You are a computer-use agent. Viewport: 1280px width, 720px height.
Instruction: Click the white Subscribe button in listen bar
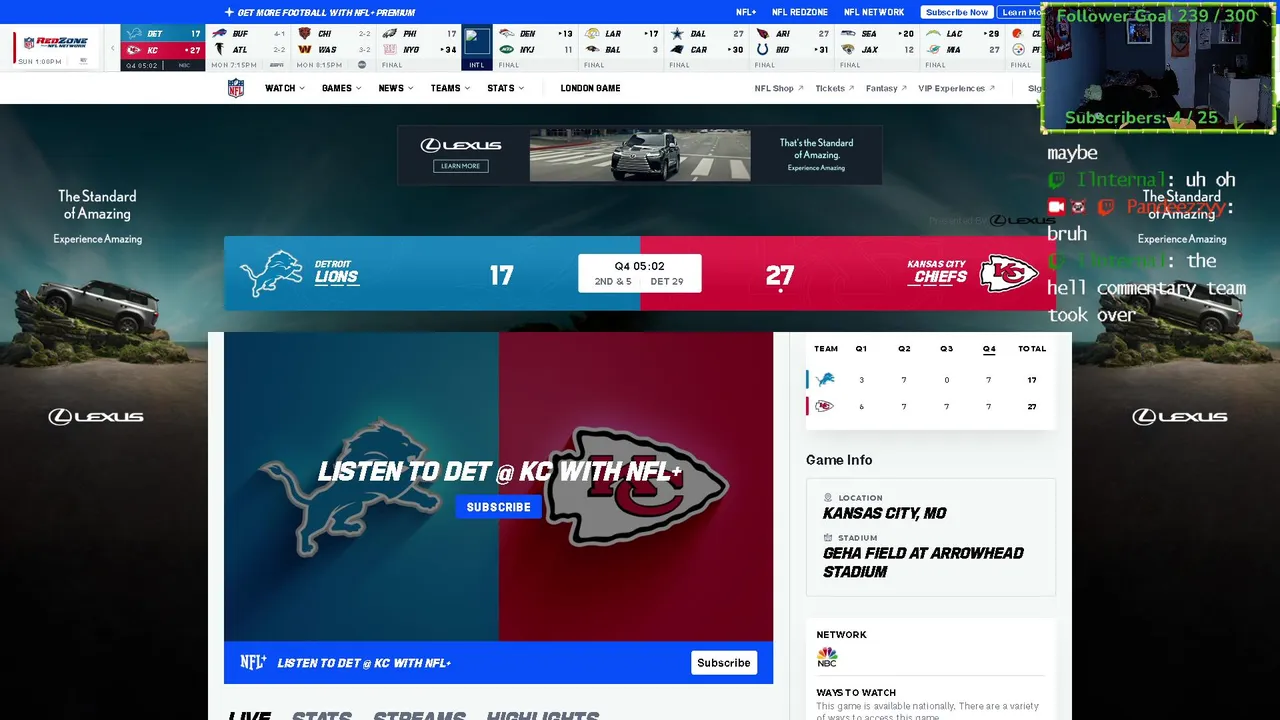[x=723, y=663]
